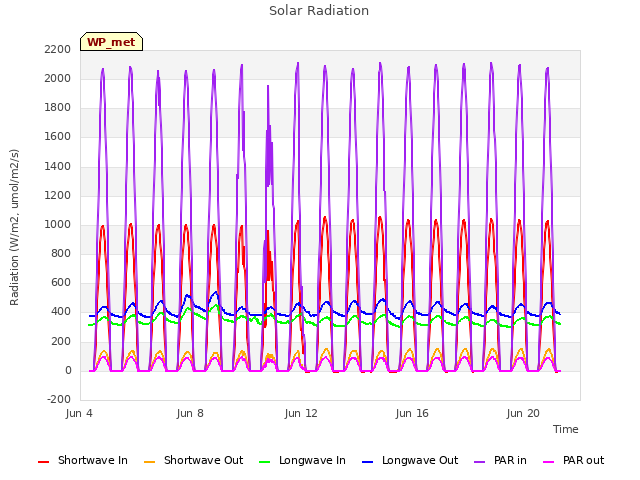Select PAR out legend entry
The height and width of the screenshot is (480, 640).
click(573, 460)
